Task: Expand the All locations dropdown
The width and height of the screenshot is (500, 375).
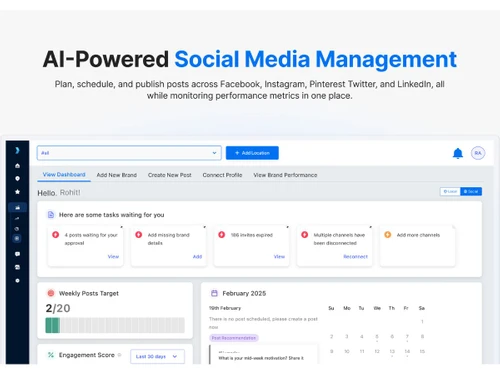Action: click(129, 153)
